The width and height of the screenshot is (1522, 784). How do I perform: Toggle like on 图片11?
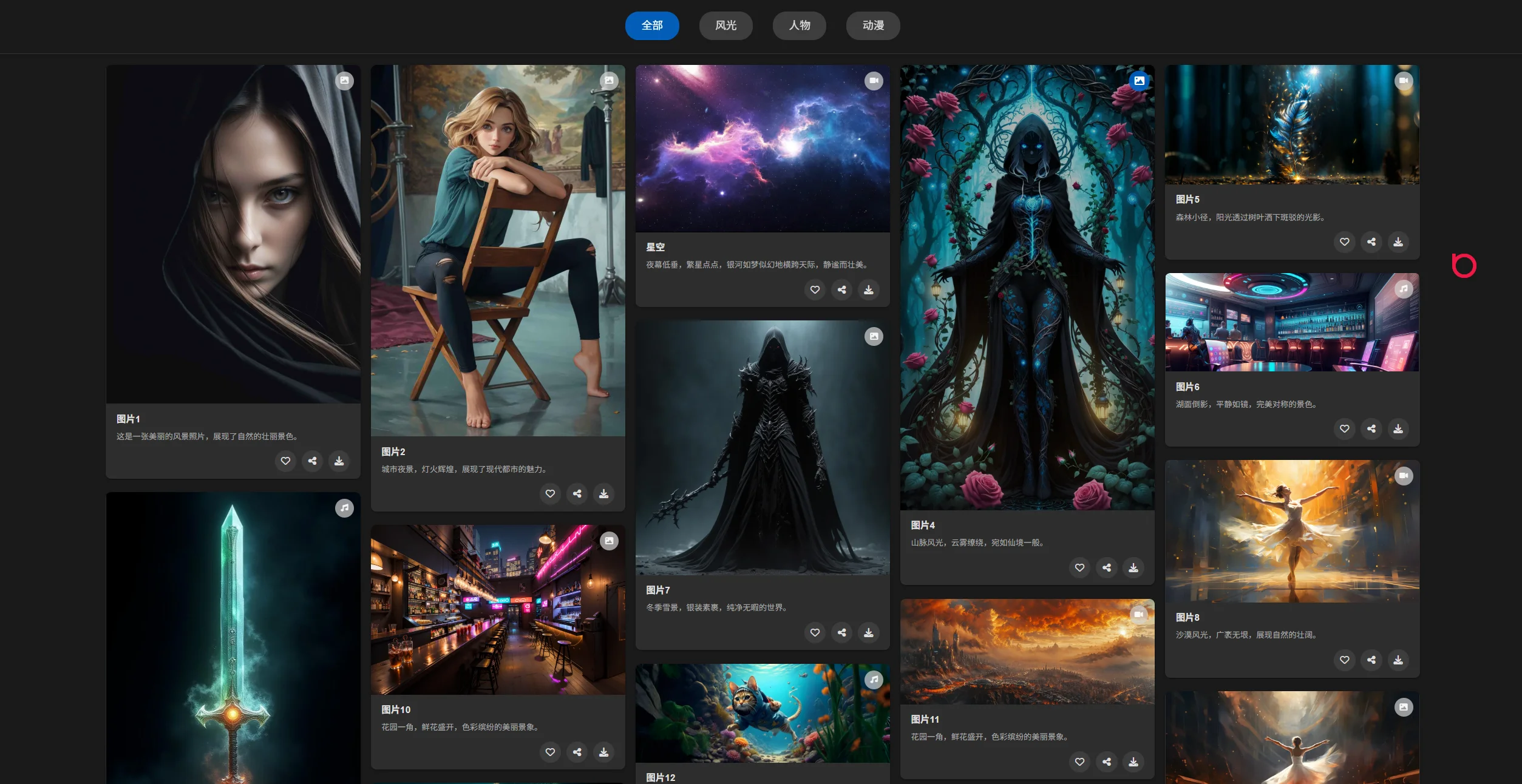[1079, 762]
